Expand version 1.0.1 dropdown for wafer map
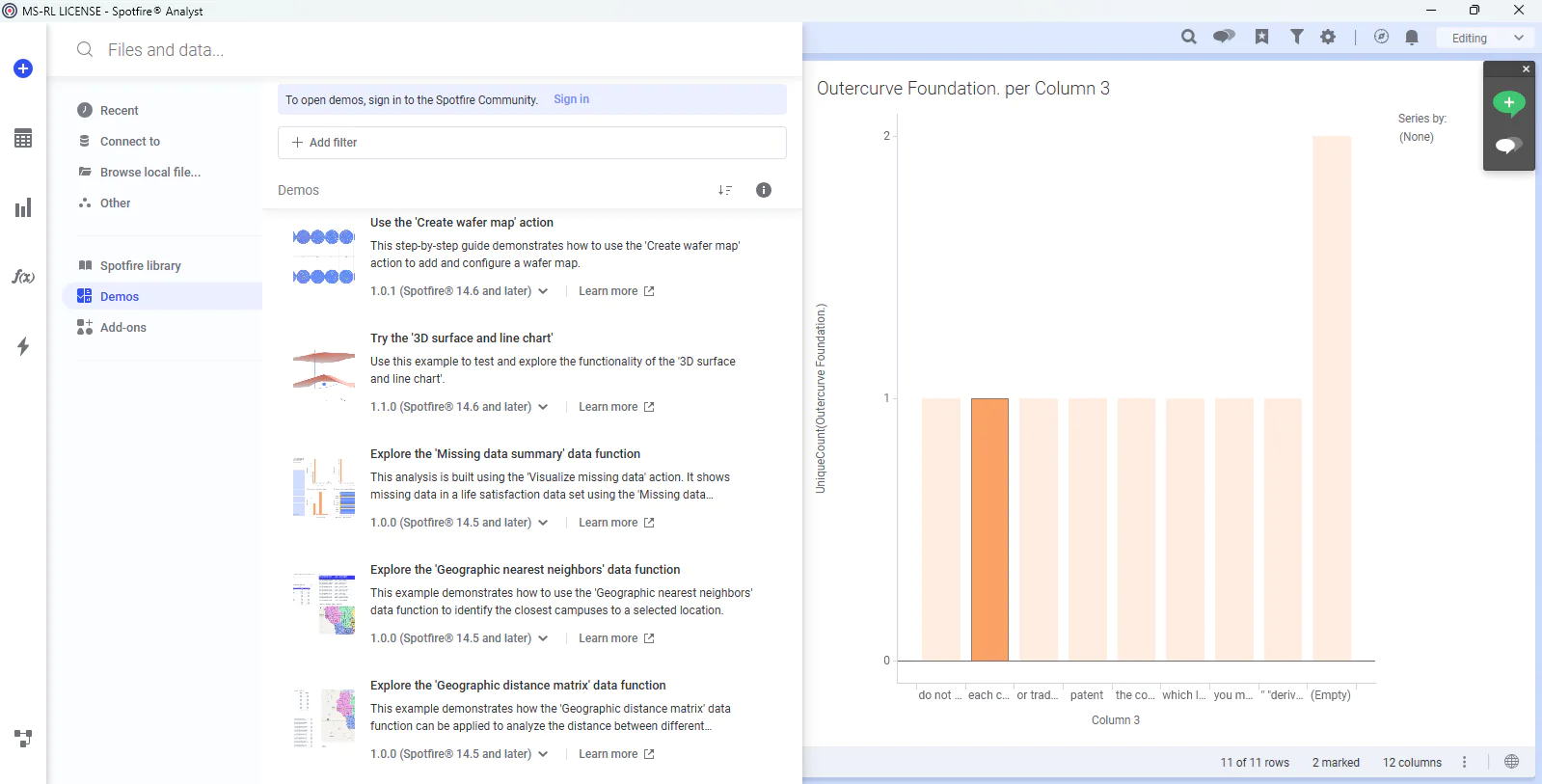 [x=543, y=291]
